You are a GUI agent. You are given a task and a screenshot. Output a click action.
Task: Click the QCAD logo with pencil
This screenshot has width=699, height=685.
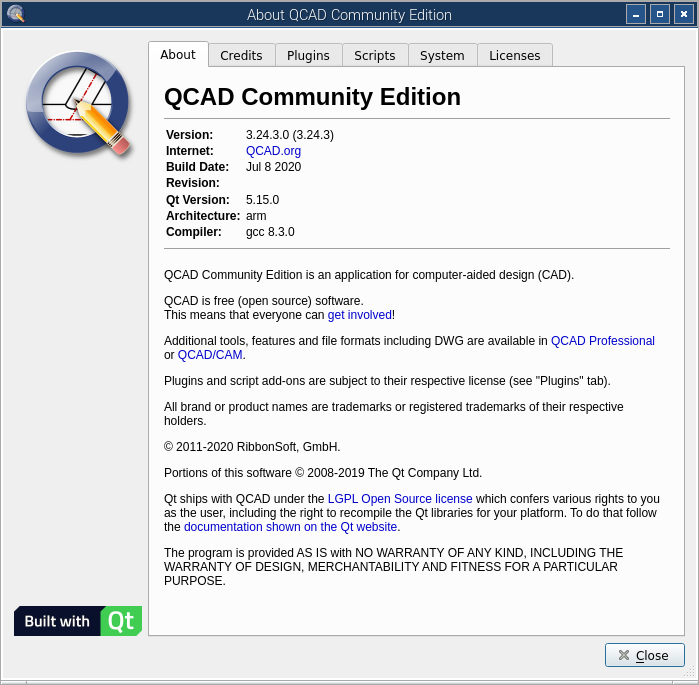pos(78,104)
